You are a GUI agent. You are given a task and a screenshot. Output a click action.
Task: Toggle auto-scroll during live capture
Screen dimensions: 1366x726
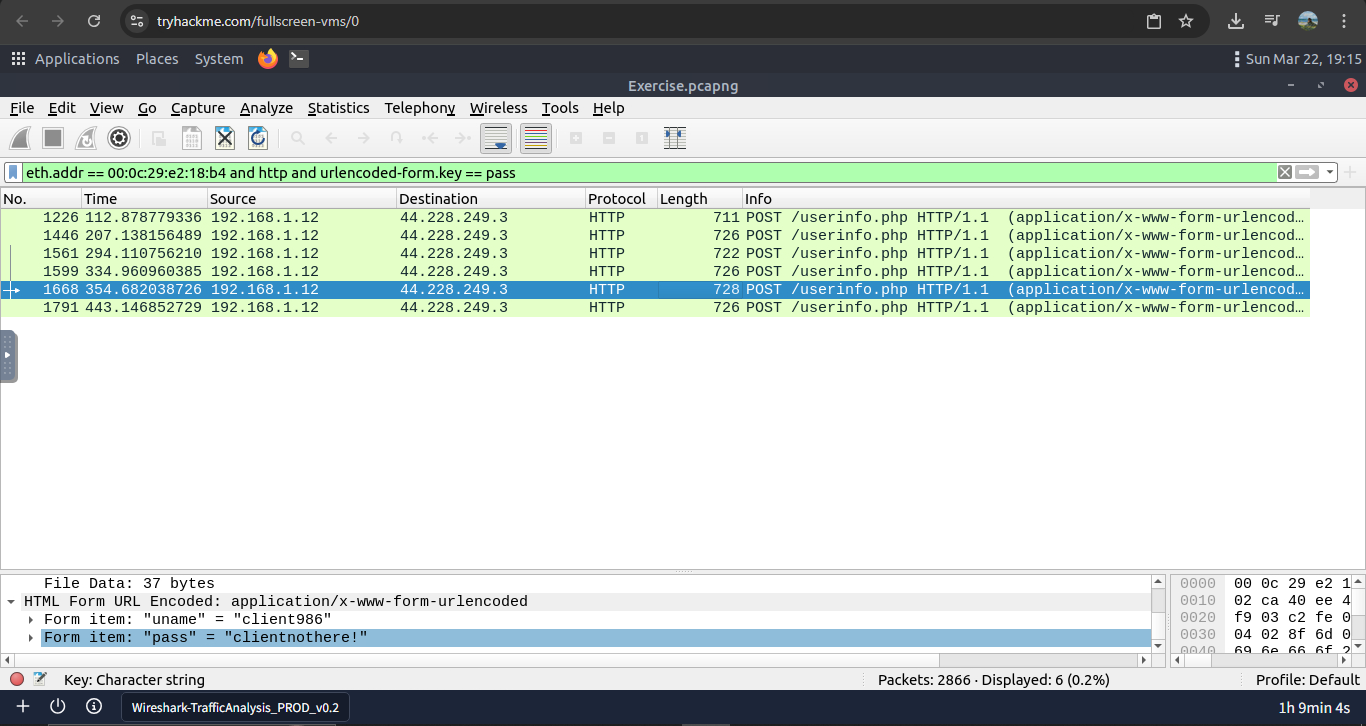(497, 138)
